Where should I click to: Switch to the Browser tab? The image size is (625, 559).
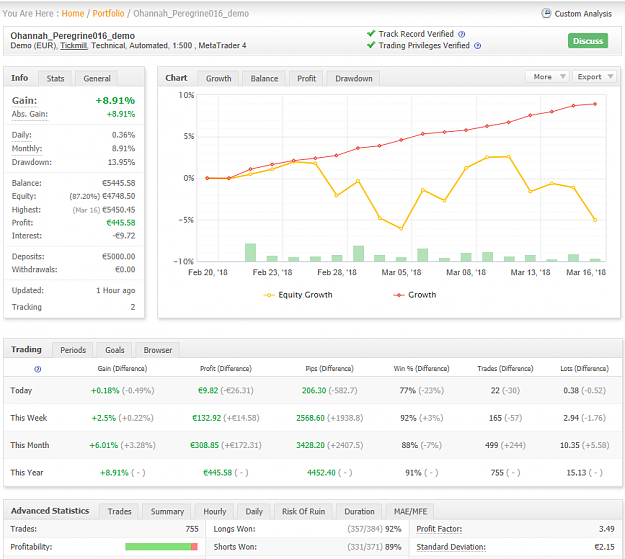point(157,350)
